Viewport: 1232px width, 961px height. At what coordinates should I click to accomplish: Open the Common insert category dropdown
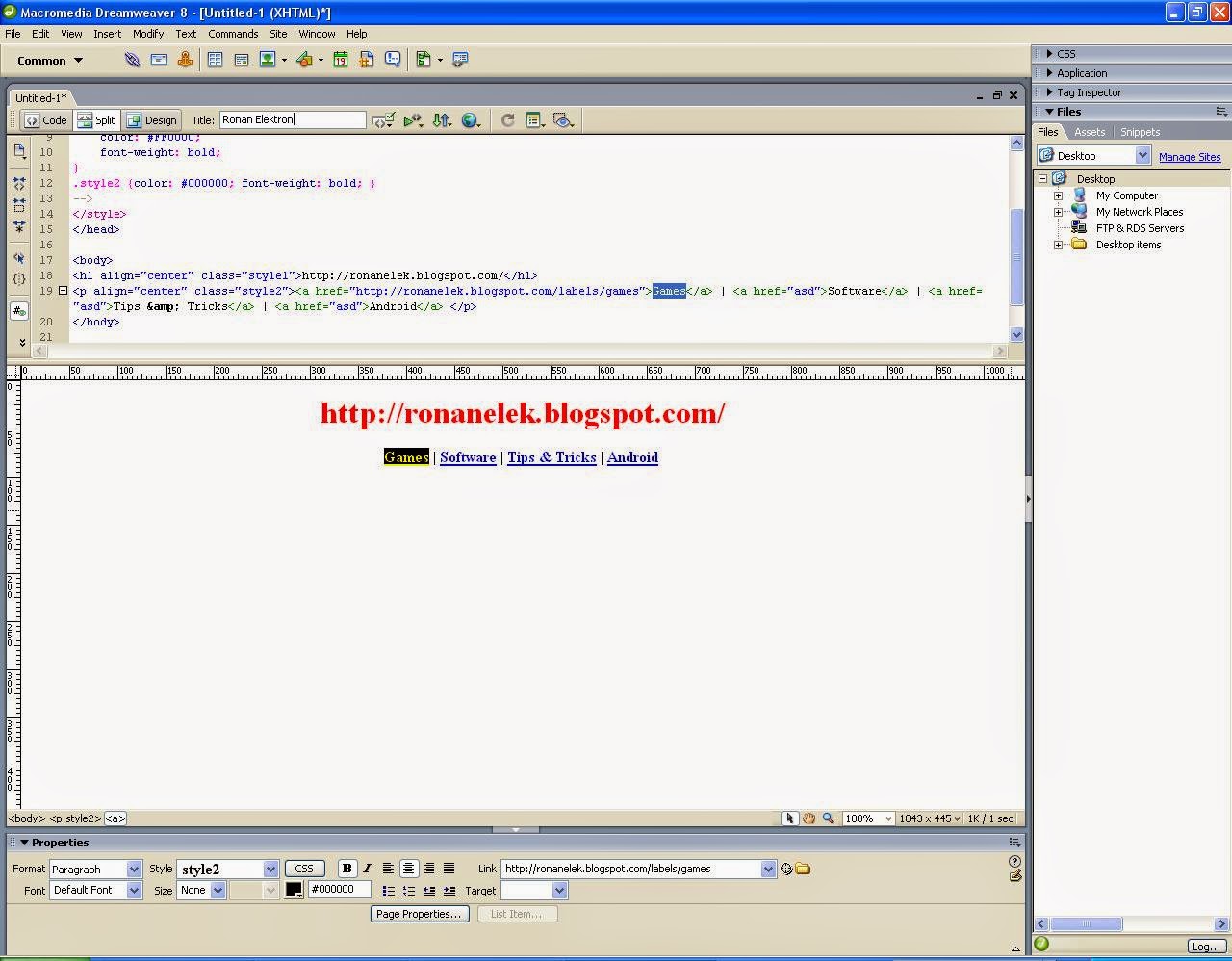pos(50,60)
